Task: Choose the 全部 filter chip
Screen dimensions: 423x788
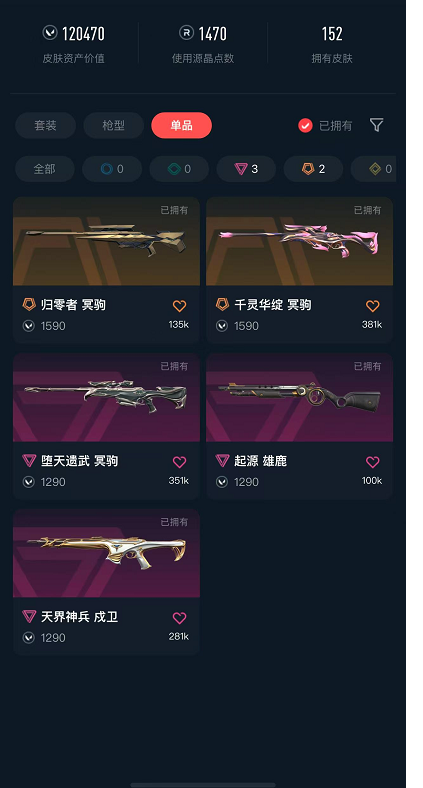Action: coord(45,169)
